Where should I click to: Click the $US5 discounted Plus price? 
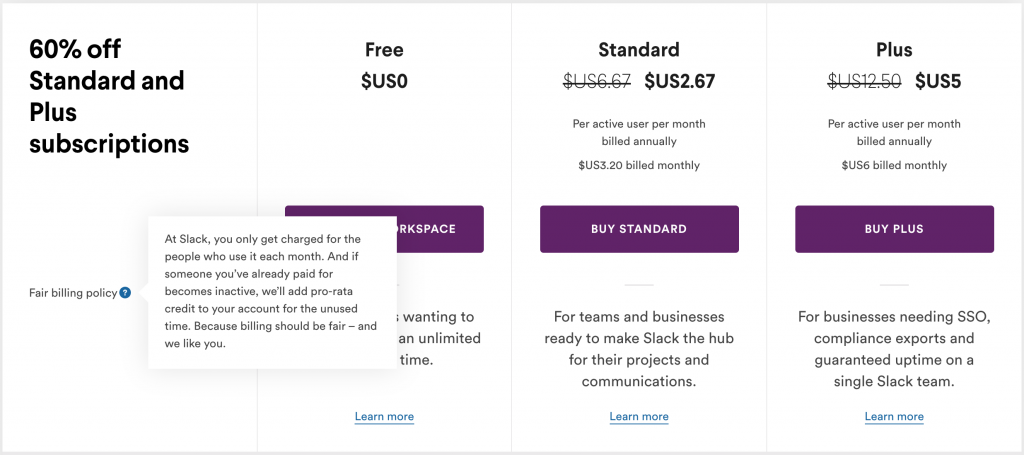coord(938,81)
